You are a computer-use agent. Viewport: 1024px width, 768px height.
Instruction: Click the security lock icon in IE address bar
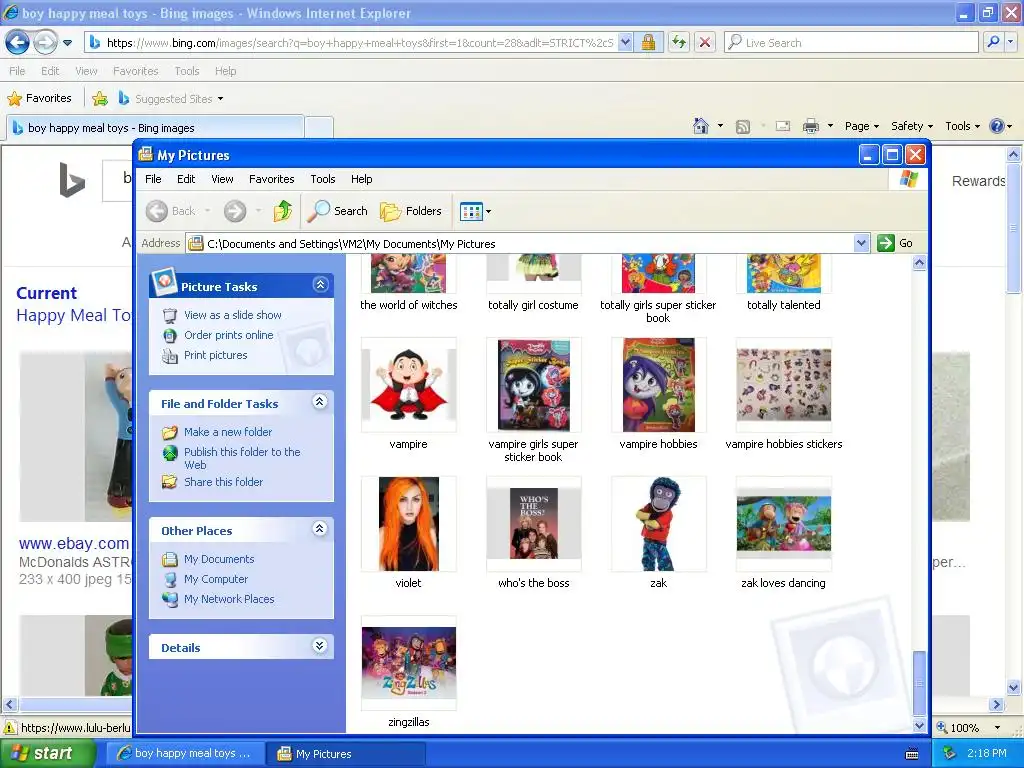click(x=648, y=42)
